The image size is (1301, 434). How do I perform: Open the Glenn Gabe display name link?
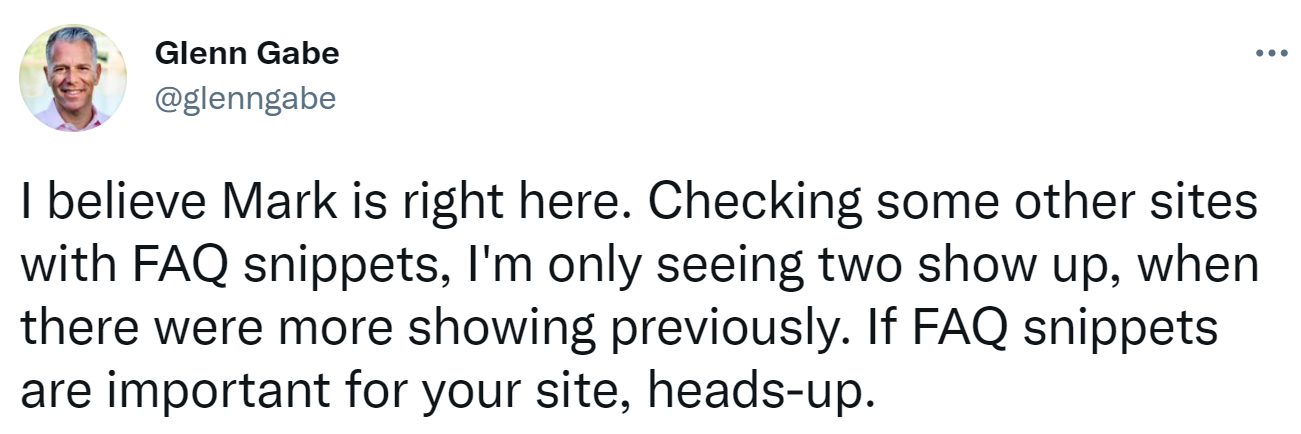(247, 55)
